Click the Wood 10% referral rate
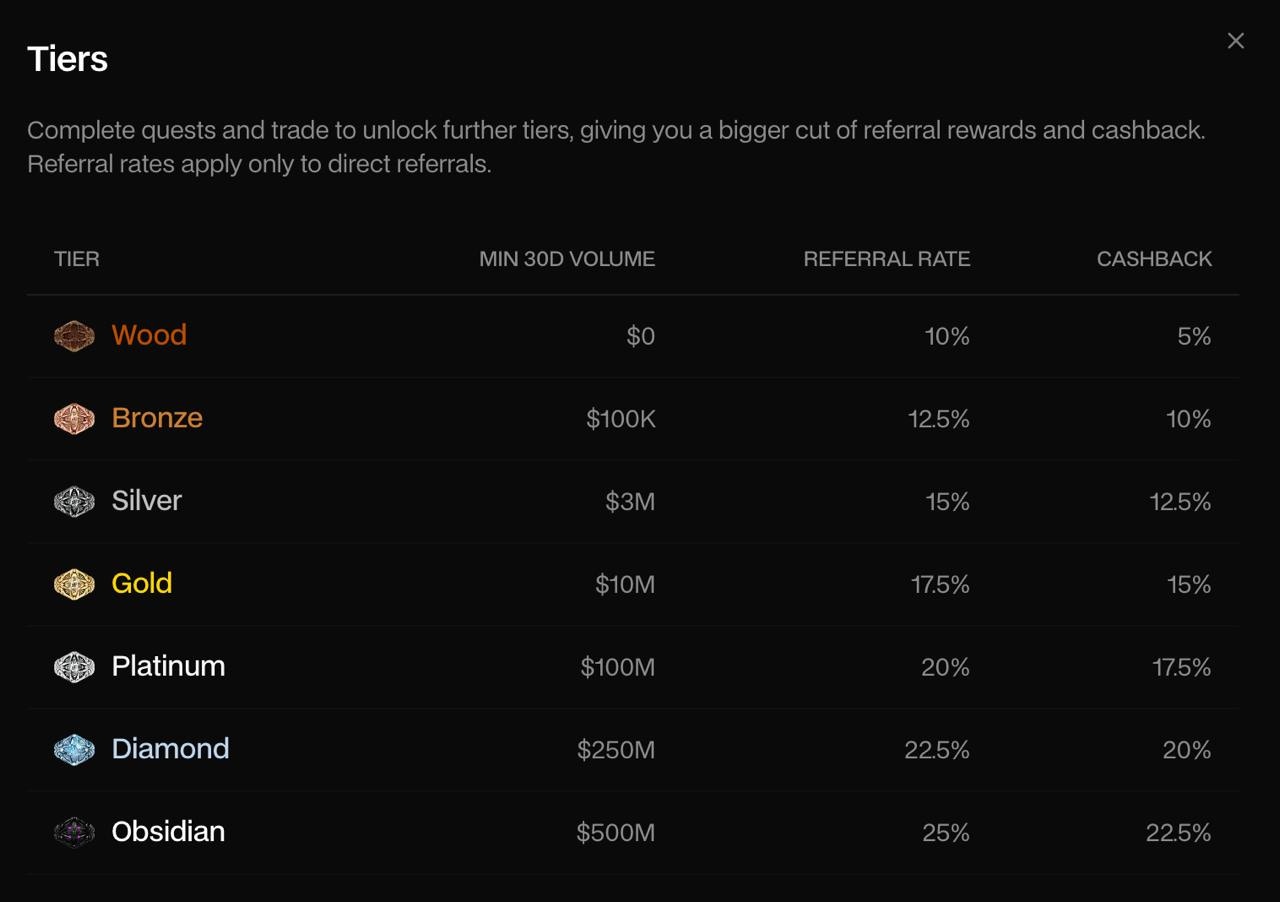Viewport: 1280px width, 902px height. pos(947,336)
